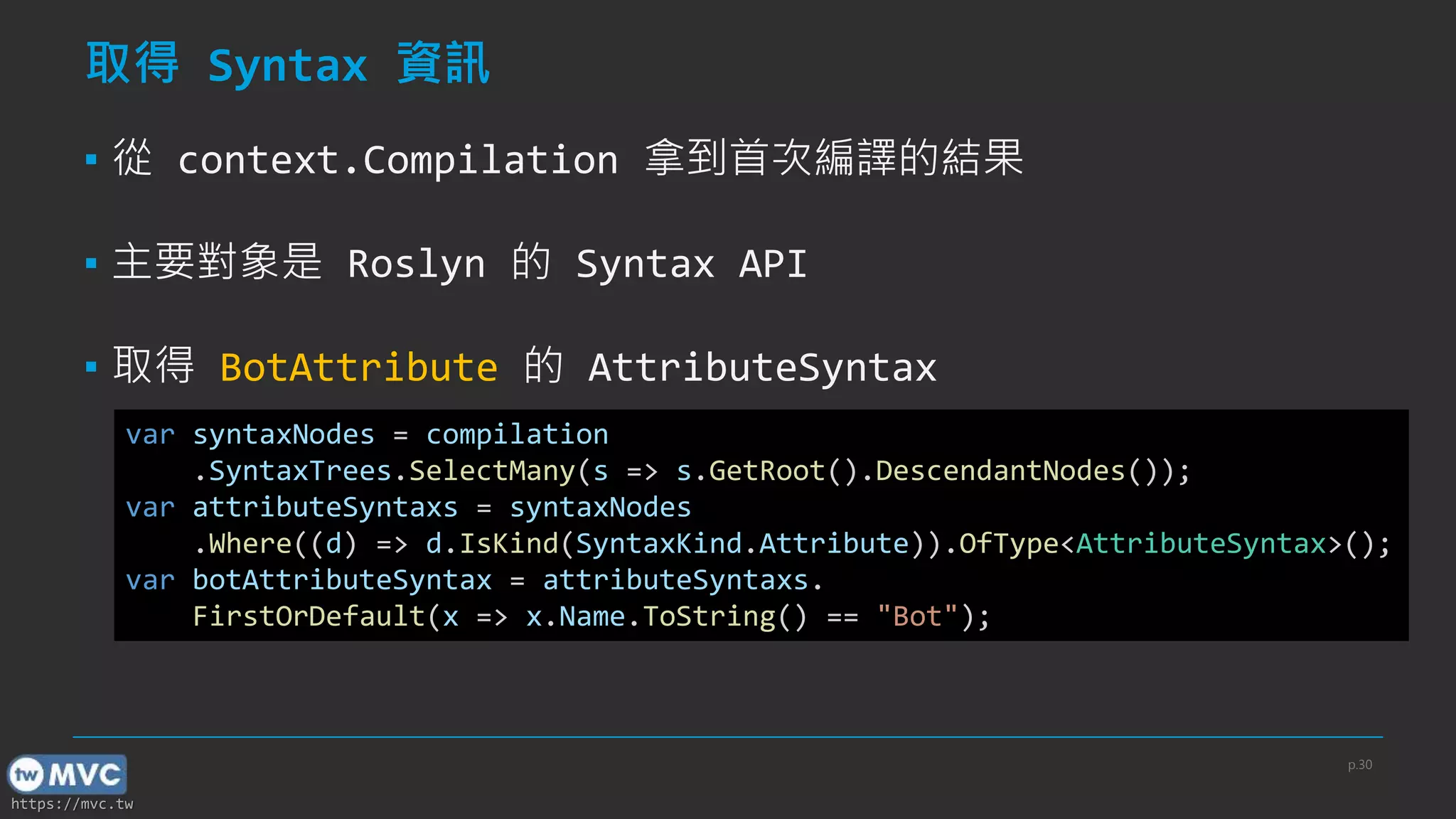Click 'x.Name.ToString()' in the last code line
This screenshot has height=819, width=1456.
[667, 616]
